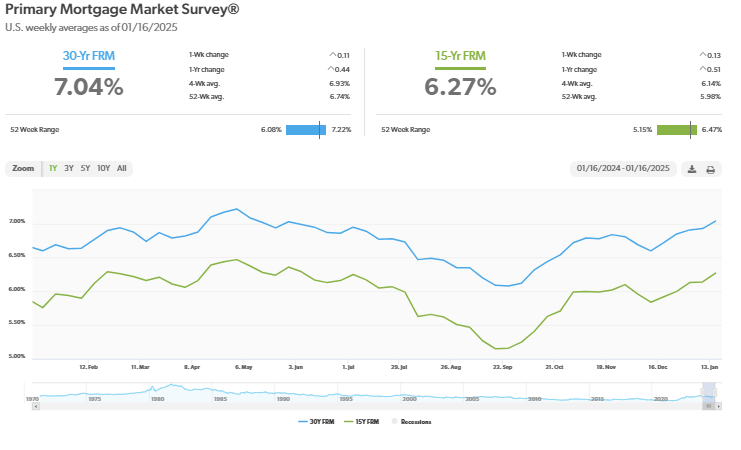Click the 23. Sep axis label
The image size is (741, 450).
(502, 367)
